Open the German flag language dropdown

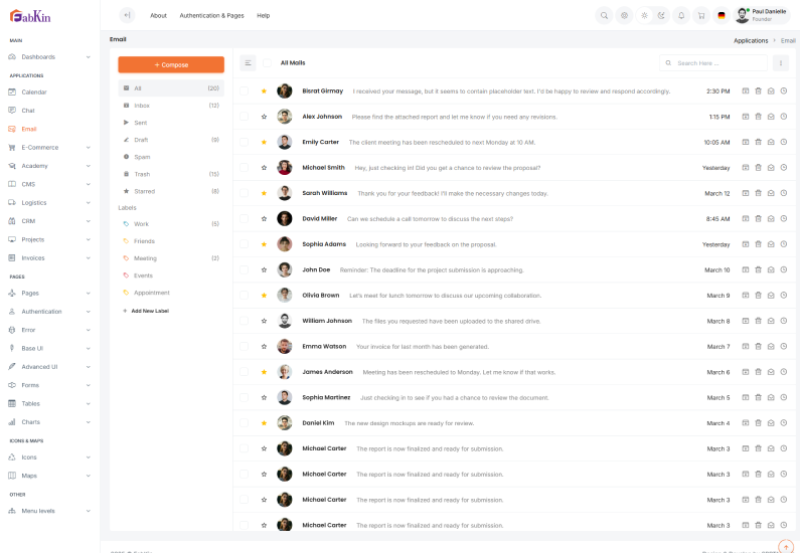click(x=721, y=15)
